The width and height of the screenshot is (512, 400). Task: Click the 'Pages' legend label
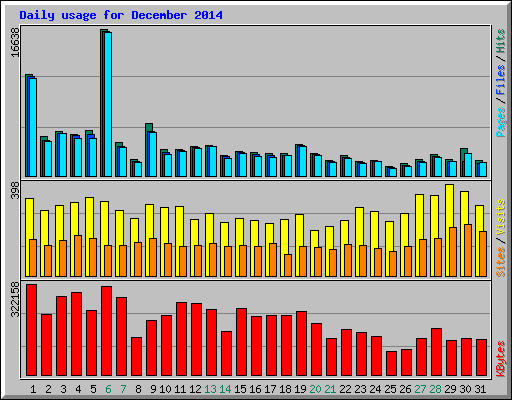click(501, 122)
